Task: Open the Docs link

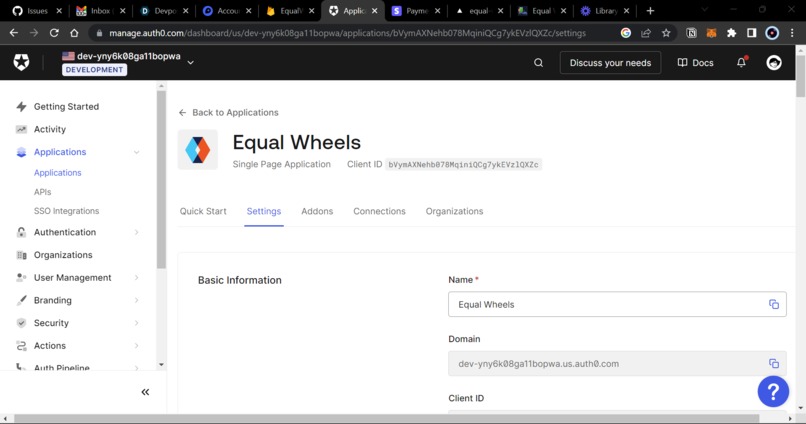Action: click(695, 63)
